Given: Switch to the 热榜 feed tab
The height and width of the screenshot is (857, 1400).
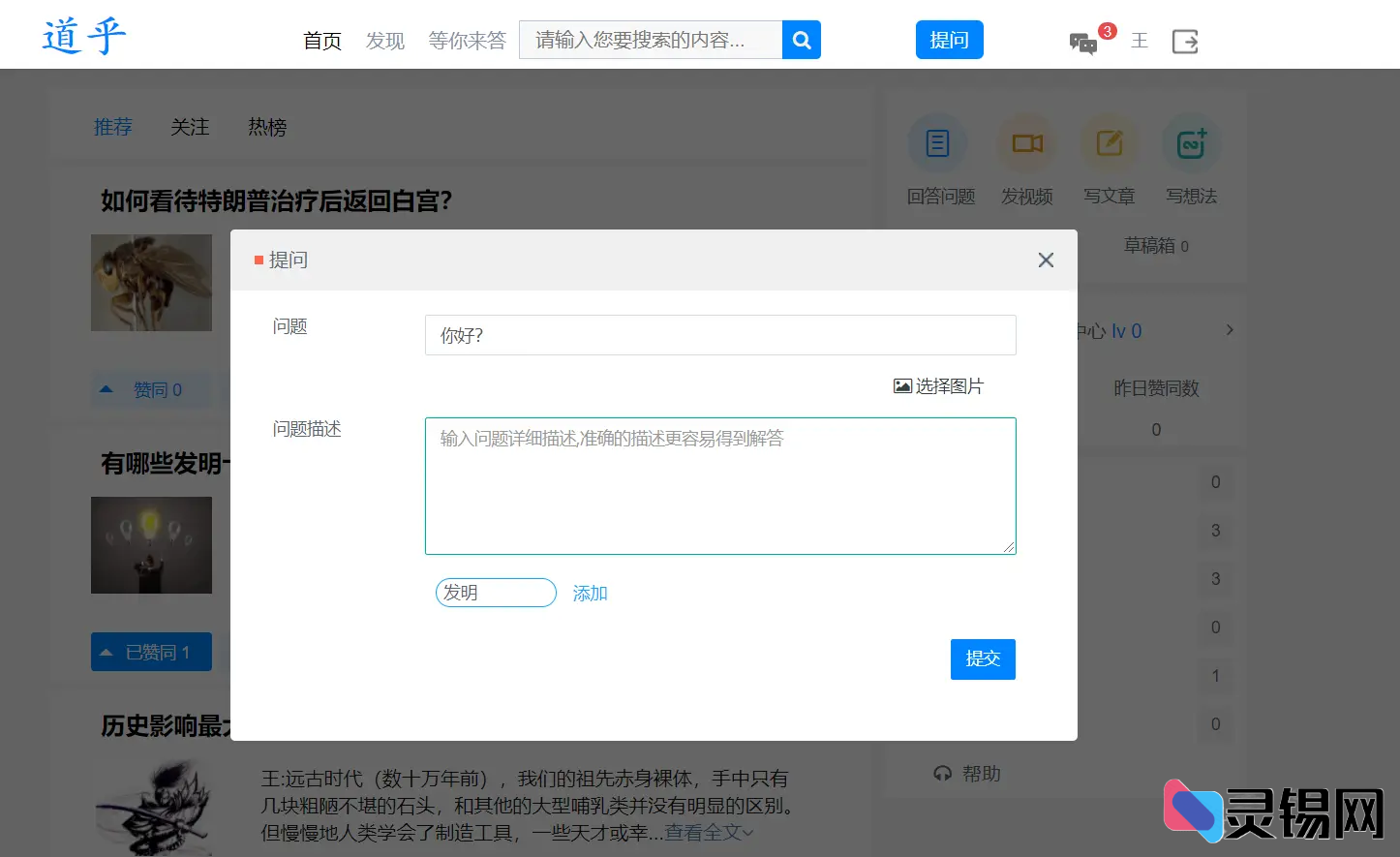Looking at the screenshot, I should [267, 127].
